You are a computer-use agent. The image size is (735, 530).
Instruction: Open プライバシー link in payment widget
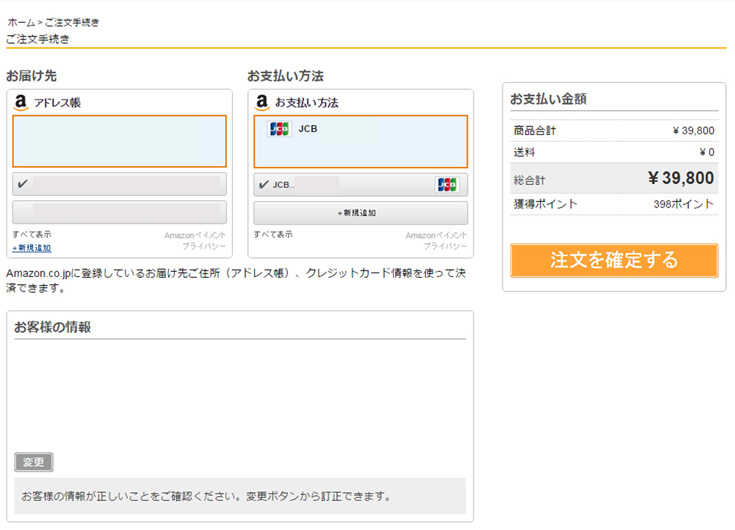pos(445,246)
